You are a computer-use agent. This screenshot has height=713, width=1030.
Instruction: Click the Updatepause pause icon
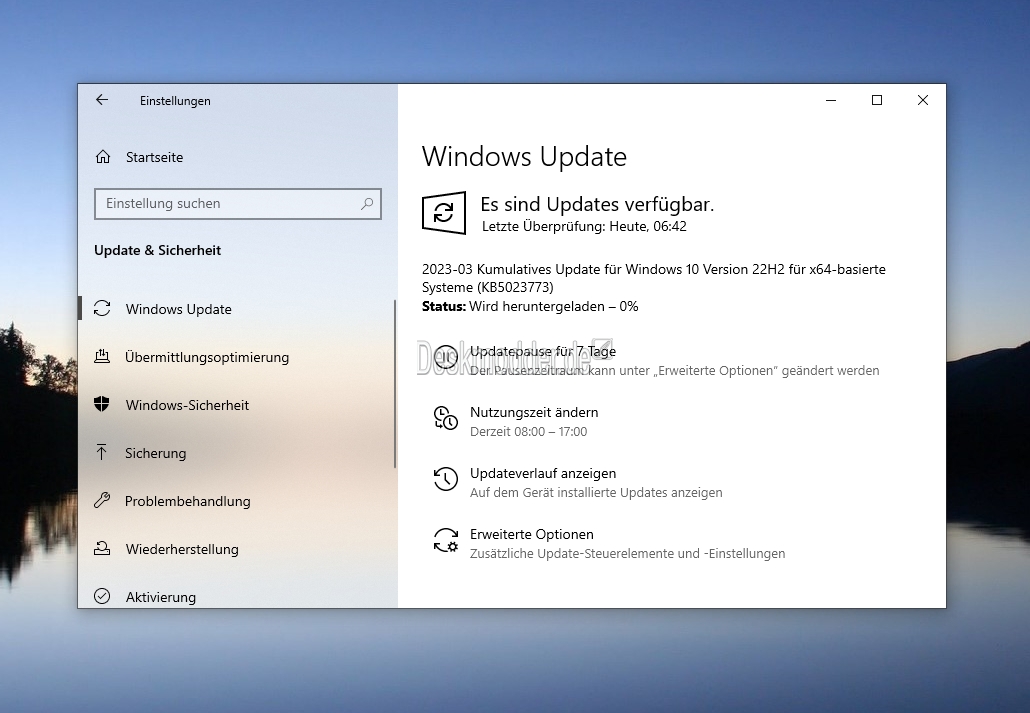tap(446, 357)
